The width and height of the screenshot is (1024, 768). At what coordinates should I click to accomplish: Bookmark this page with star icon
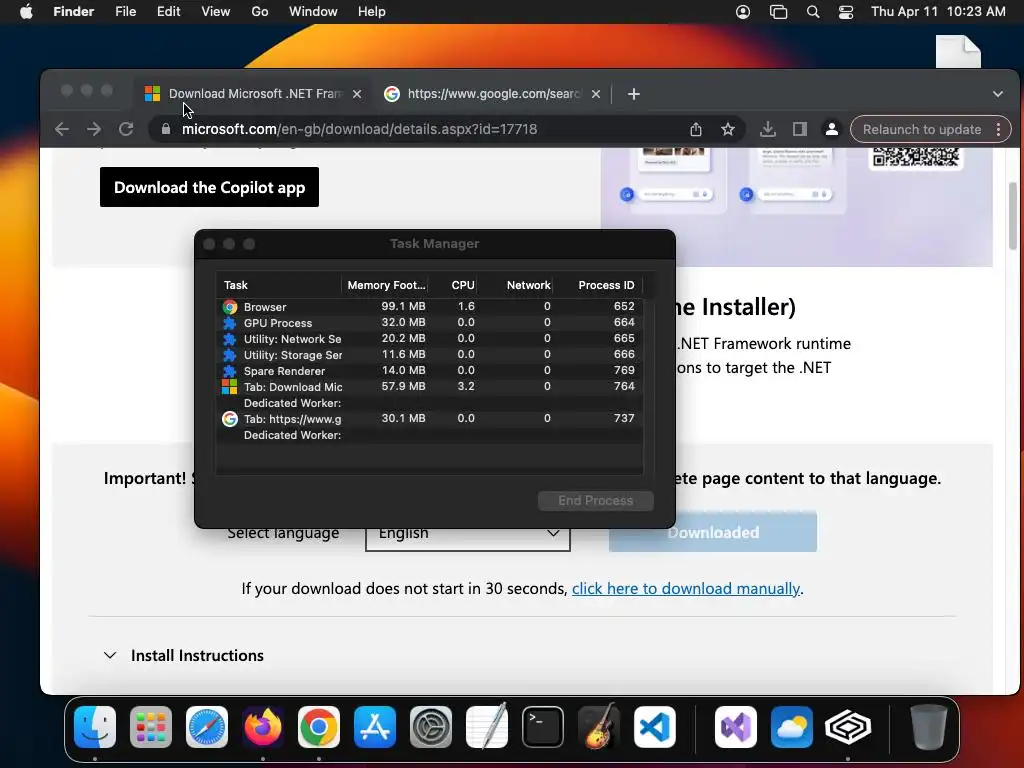pyautogui.click(x=728, y=129)
